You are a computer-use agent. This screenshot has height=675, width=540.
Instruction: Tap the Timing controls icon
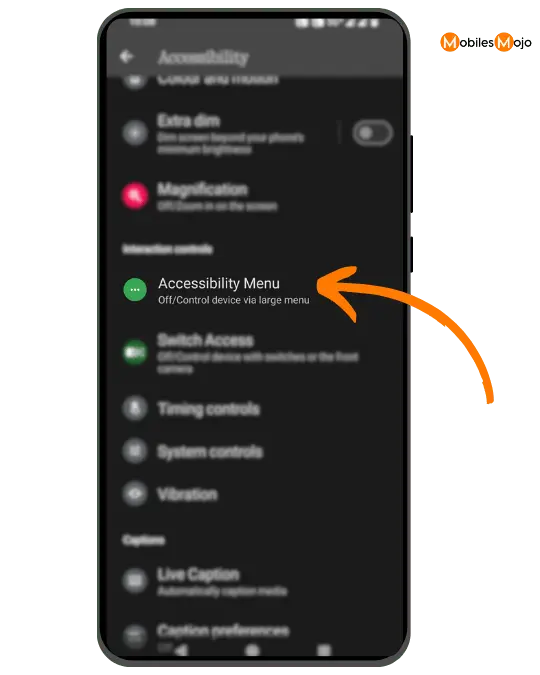tap(135, 408)
